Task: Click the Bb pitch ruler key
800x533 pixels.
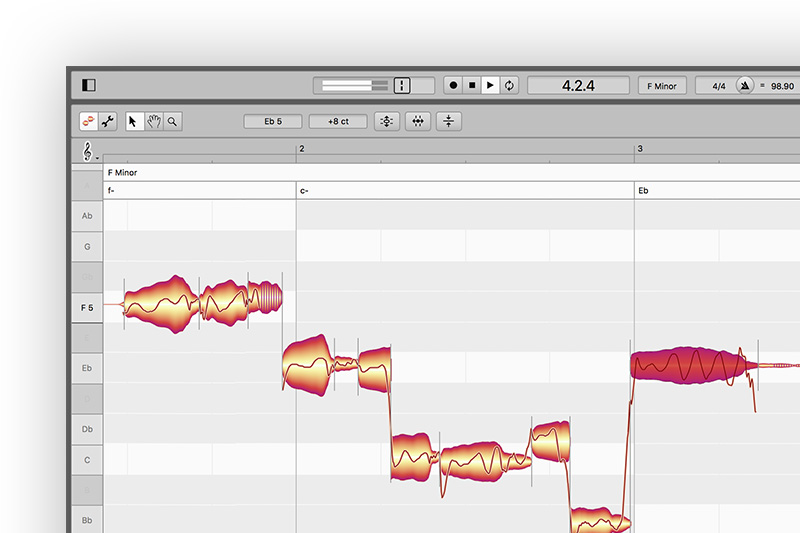Action: [x=87, y=520]
